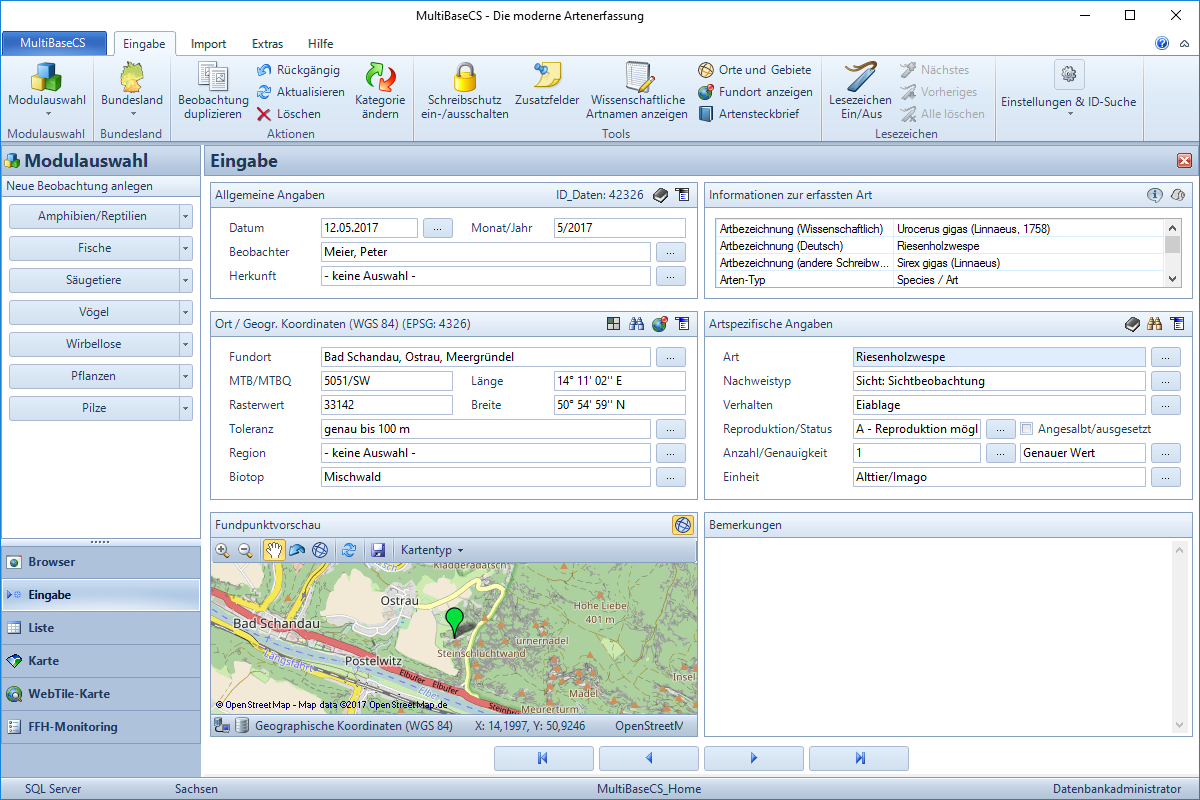Image resolution: width=1200 pixels, height=800 pixels.
Task: Zoom out on the Fundpunkt map
Action: pos(245,550)
